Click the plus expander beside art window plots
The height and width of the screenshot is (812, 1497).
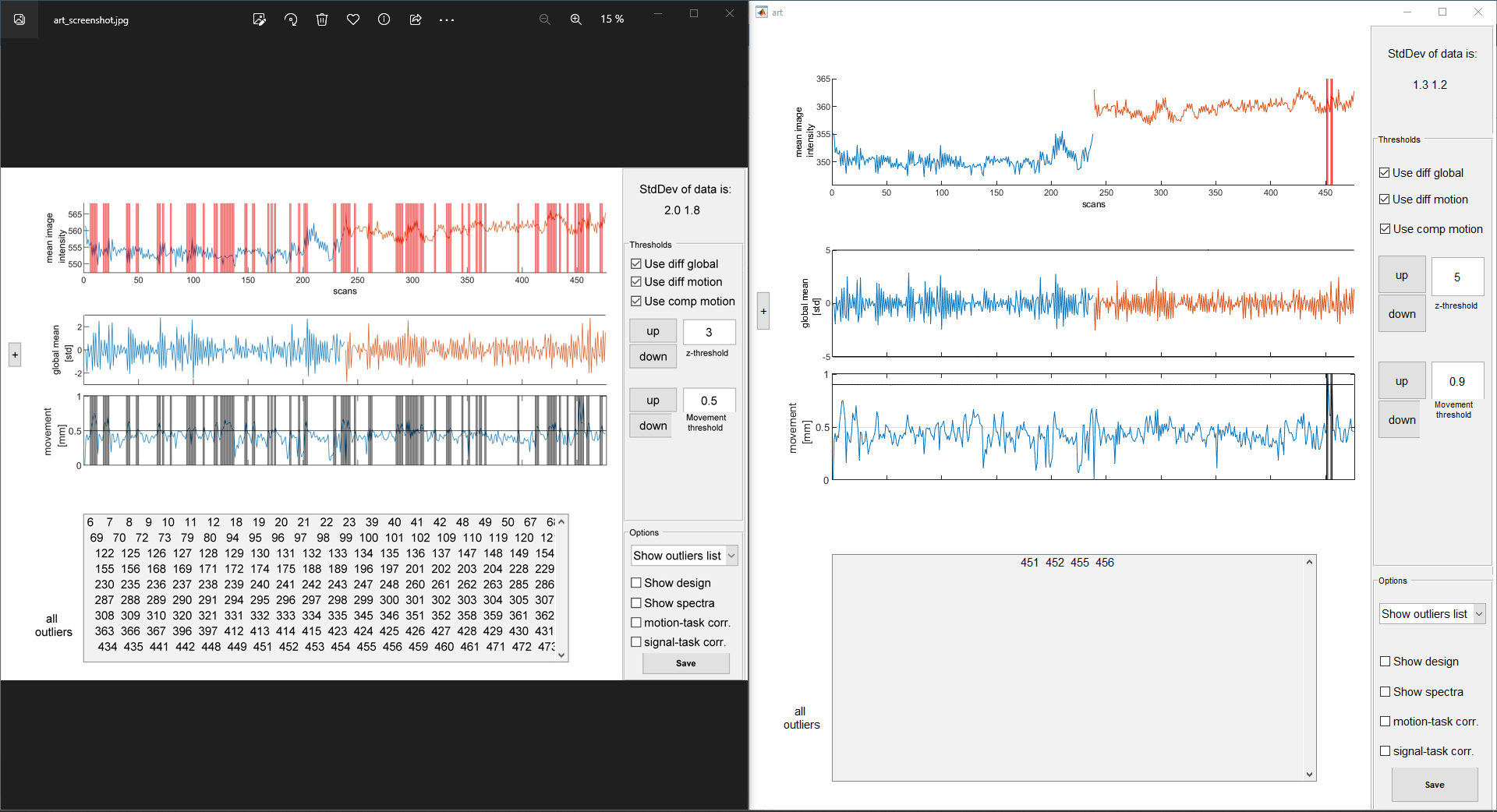pos(763,311)
